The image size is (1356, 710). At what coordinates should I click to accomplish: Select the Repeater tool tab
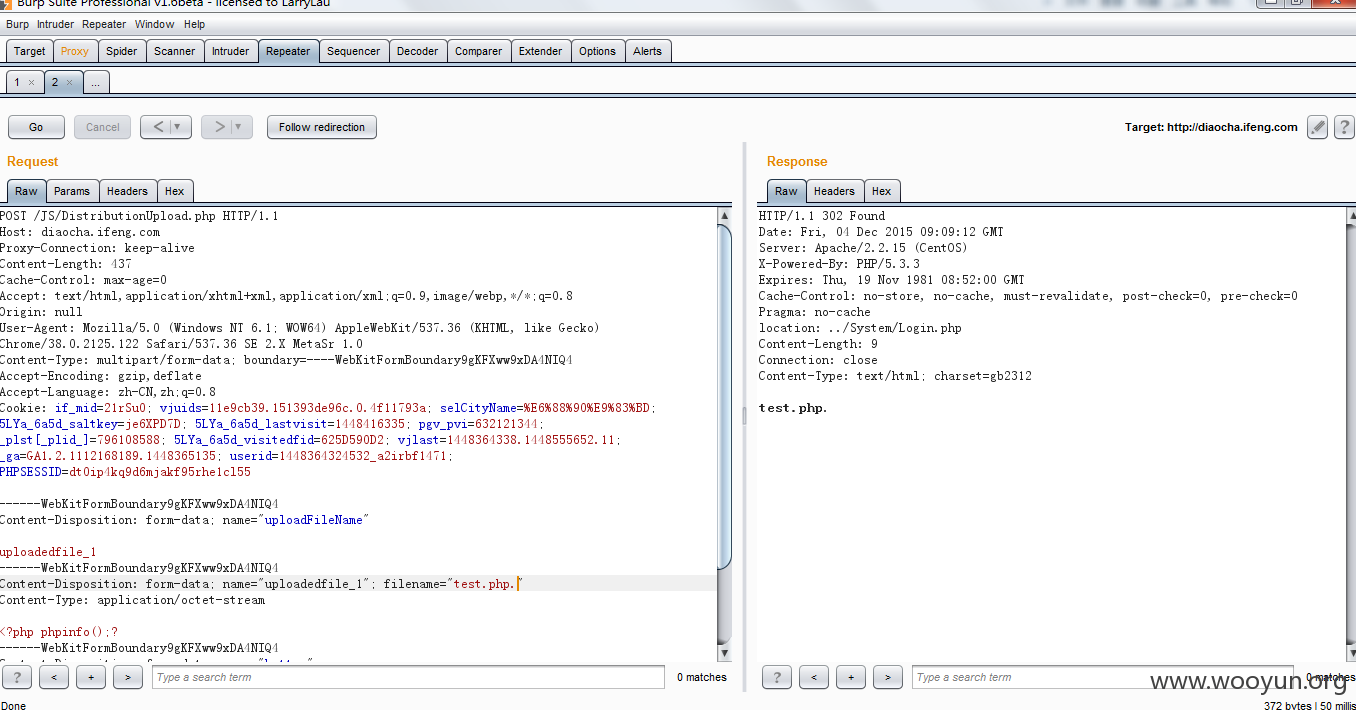tap(288, 51)
